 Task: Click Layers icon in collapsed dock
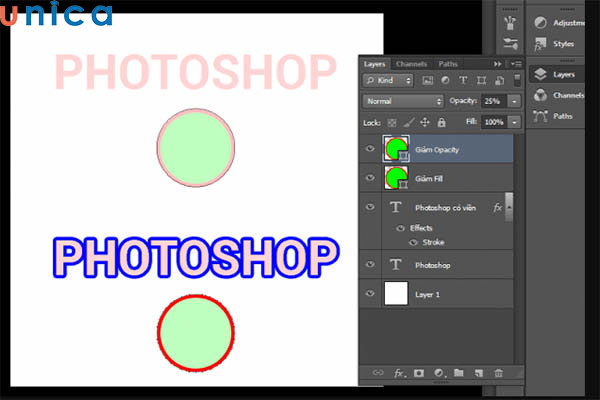pos(540,74)
